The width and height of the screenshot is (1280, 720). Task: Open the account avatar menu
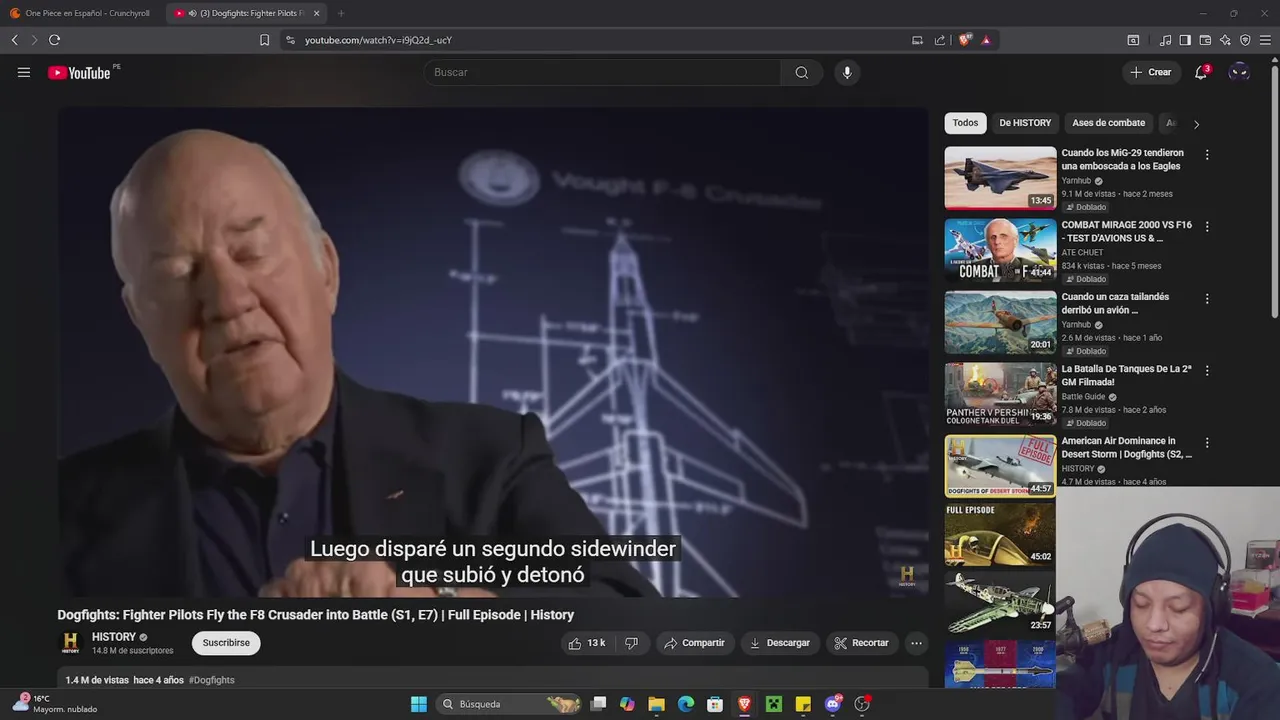click(1239, 72)
